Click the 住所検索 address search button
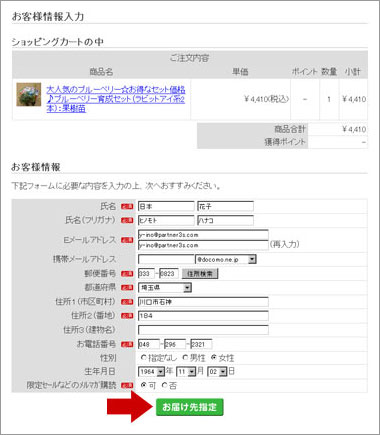Viewport: 380px width, 435px height. tap(200, 274)
